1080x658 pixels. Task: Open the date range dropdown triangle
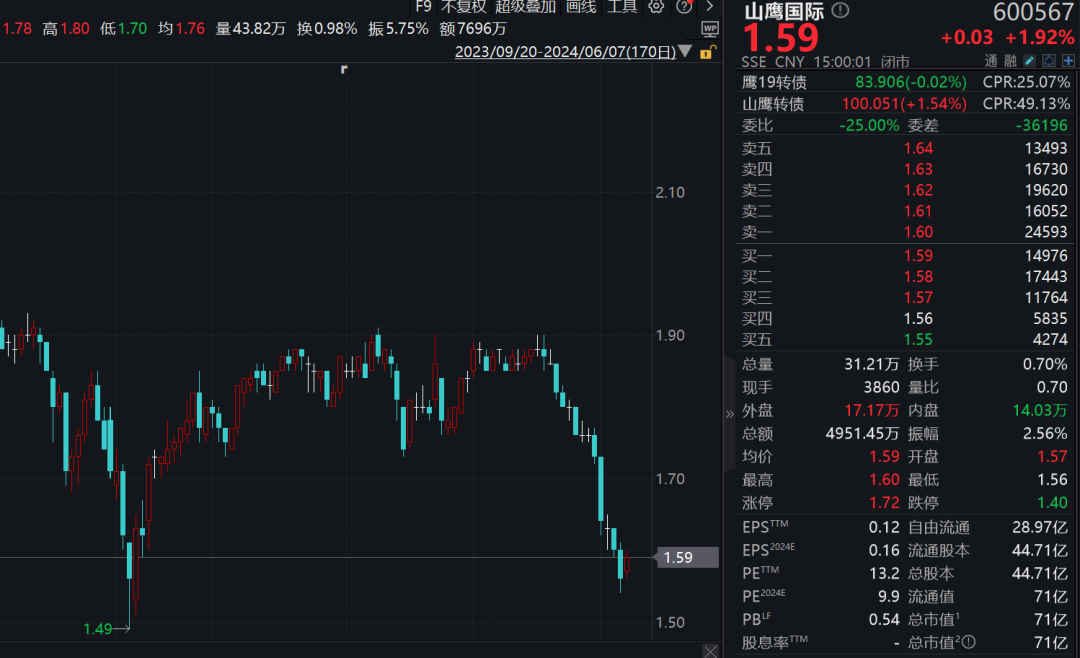point(685,50)
